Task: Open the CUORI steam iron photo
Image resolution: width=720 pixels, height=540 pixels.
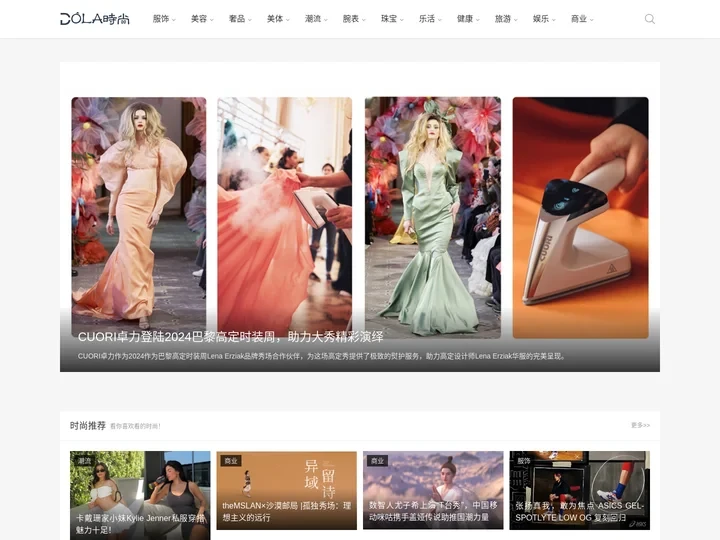Action: pos(580,218)
